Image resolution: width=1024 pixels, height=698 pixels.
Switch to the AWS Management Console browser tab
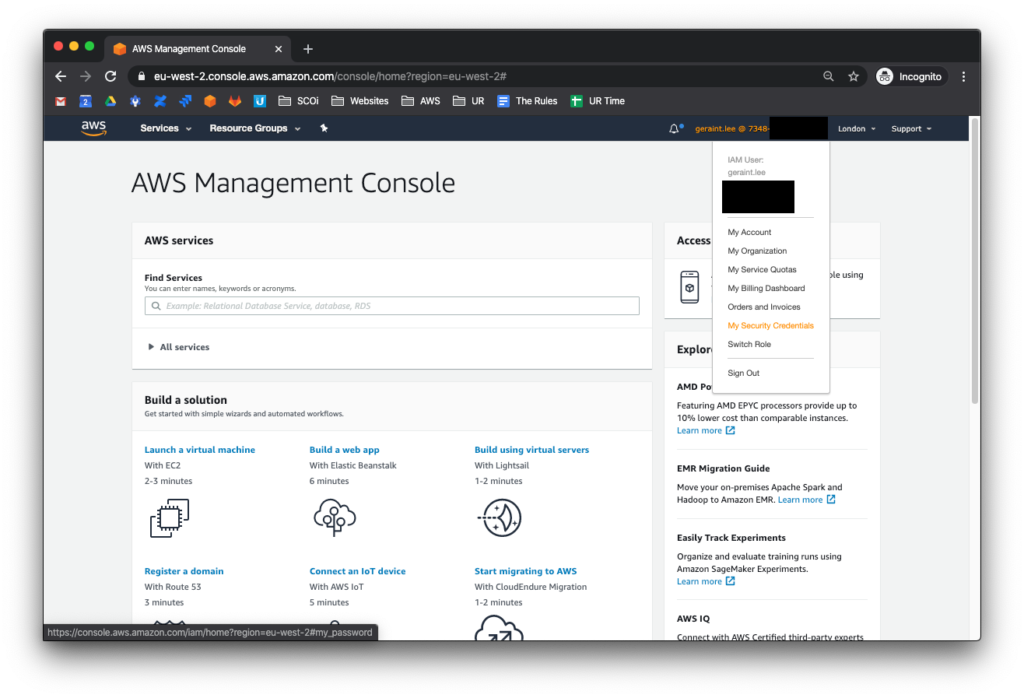pos(196,49)
